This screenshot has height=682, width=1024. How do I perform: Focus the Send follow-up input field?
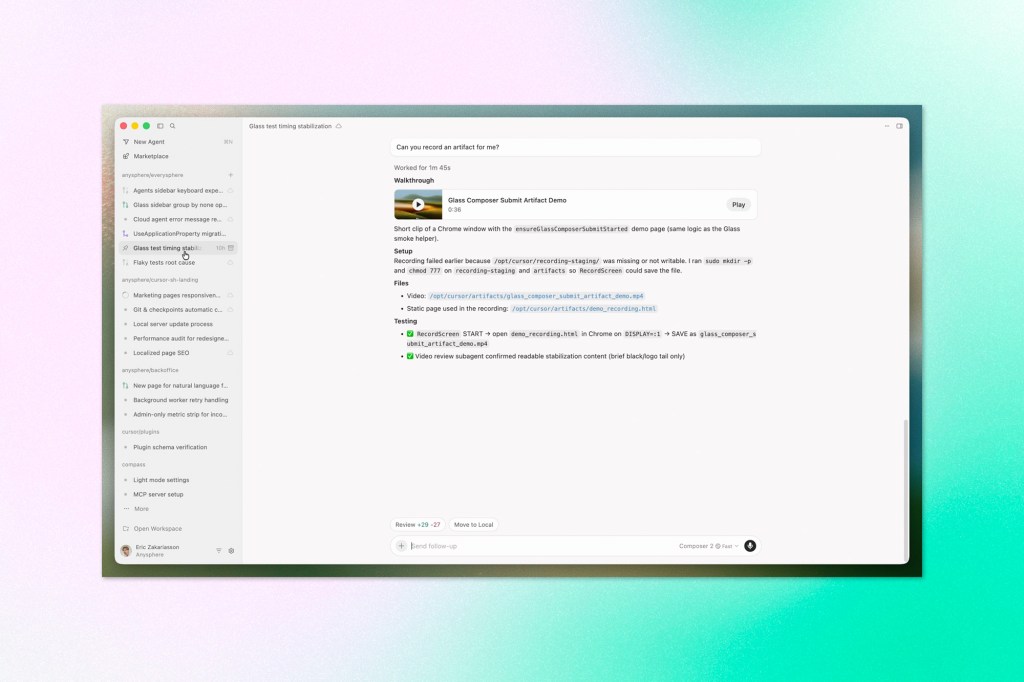(542, 546)
